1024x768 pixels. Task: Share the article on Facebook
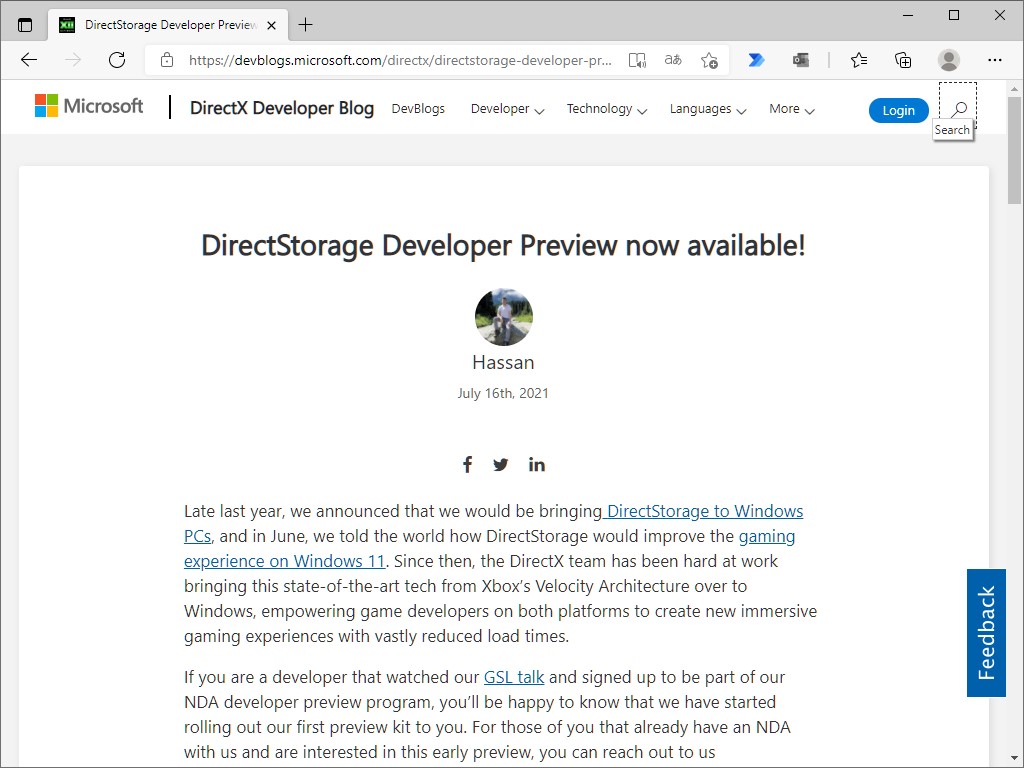pyautogui.click(x=467, y=463)
